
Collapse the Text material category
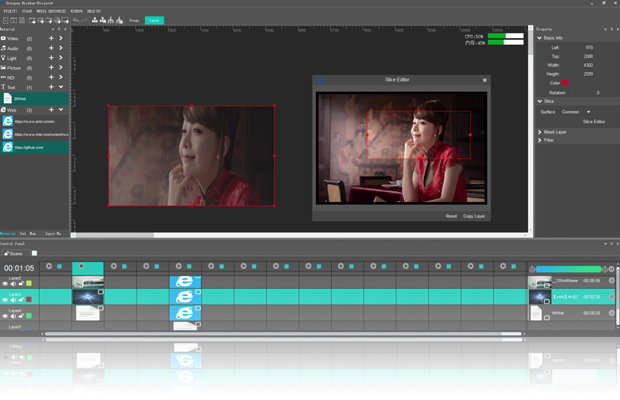(61, 87)
